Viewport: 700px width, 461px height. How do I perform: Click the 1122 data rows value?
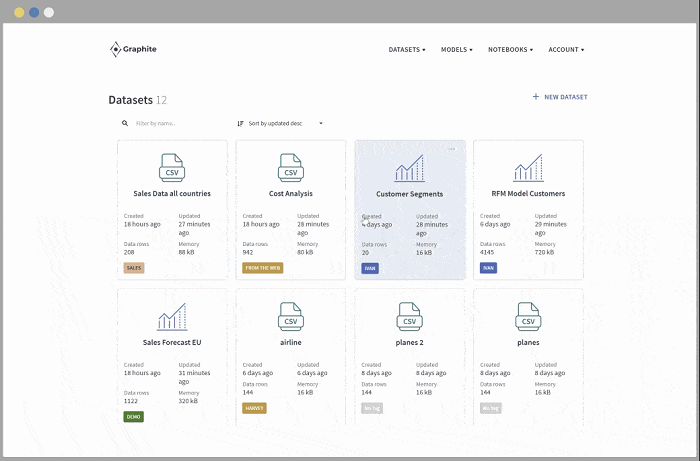[x=131, y=401]
